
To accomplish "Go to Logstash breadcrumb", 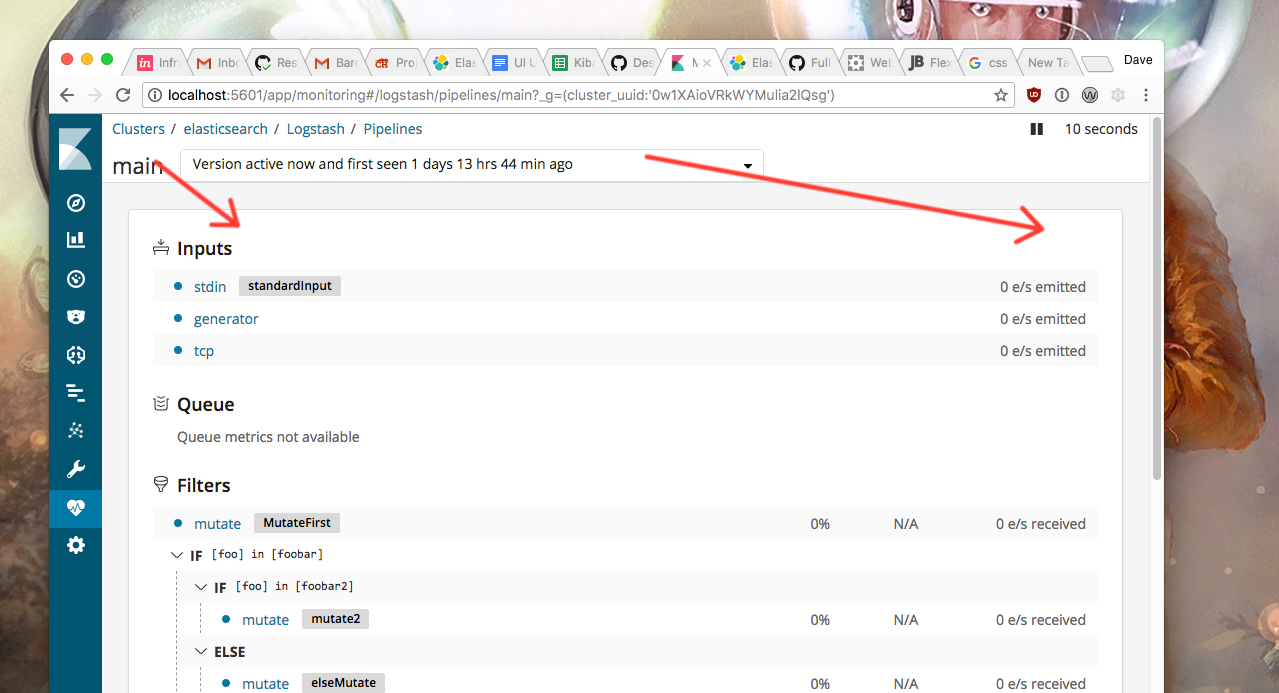I will (x=315, y=129).
